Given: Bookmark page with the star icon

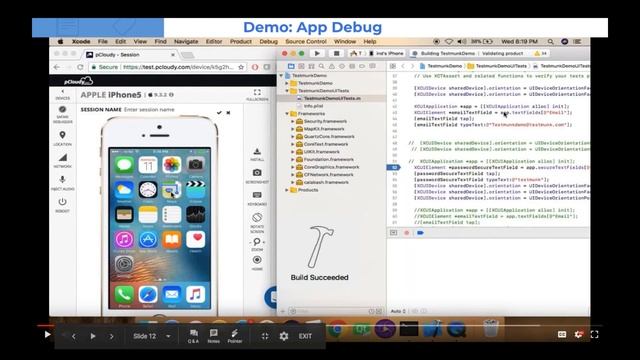Looking at the screenshot, I should [241, 67].
